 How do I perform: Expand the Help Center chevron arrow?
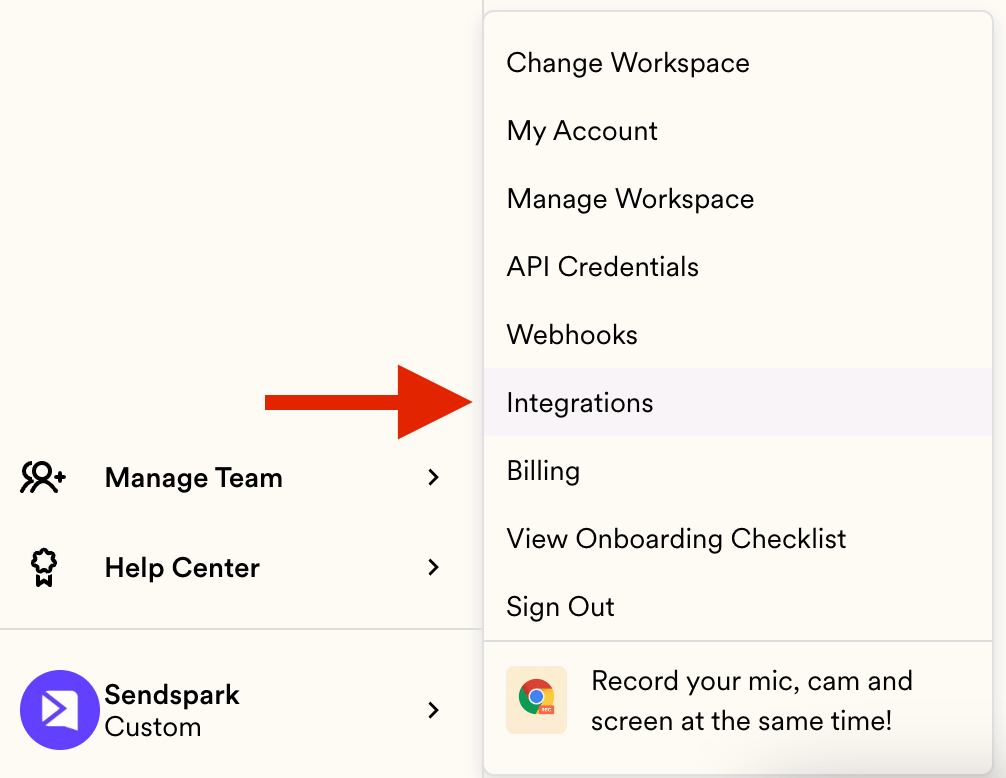(434, 567)
